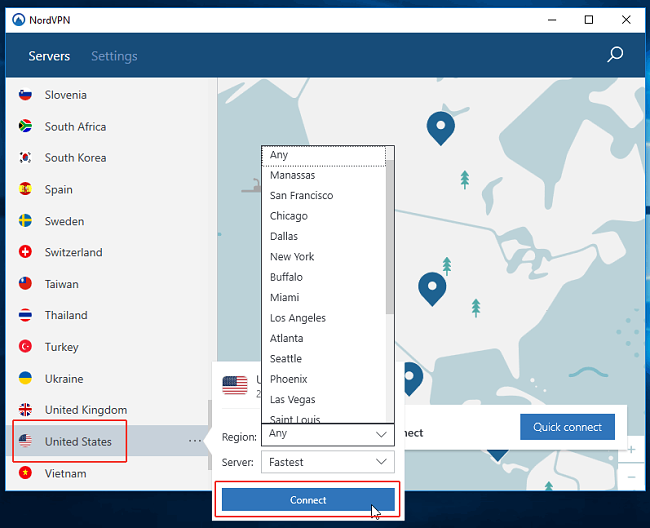Click the South Korea flag icon
This screenshot has height=528, width=650.
25,157
